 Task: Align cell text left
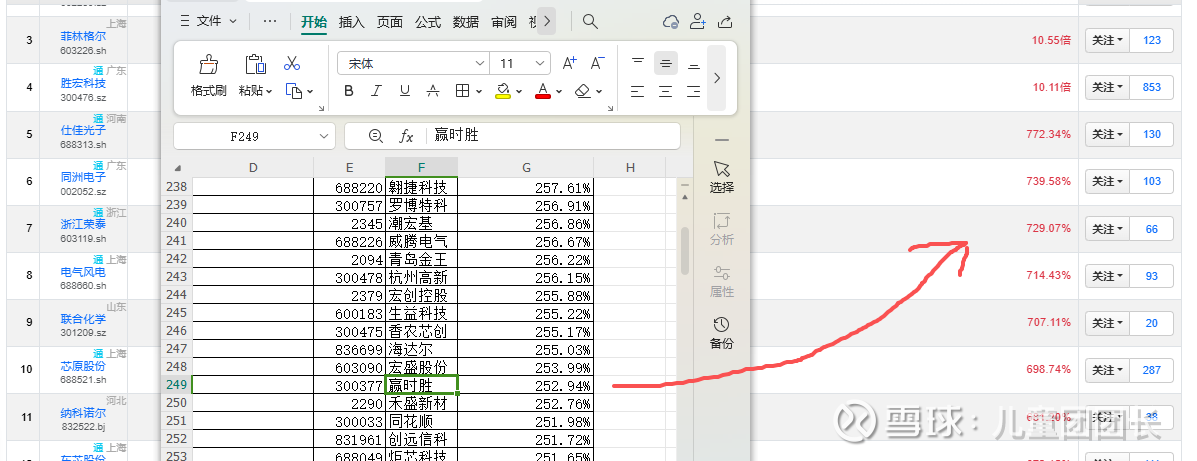click(x=638, y=92)
